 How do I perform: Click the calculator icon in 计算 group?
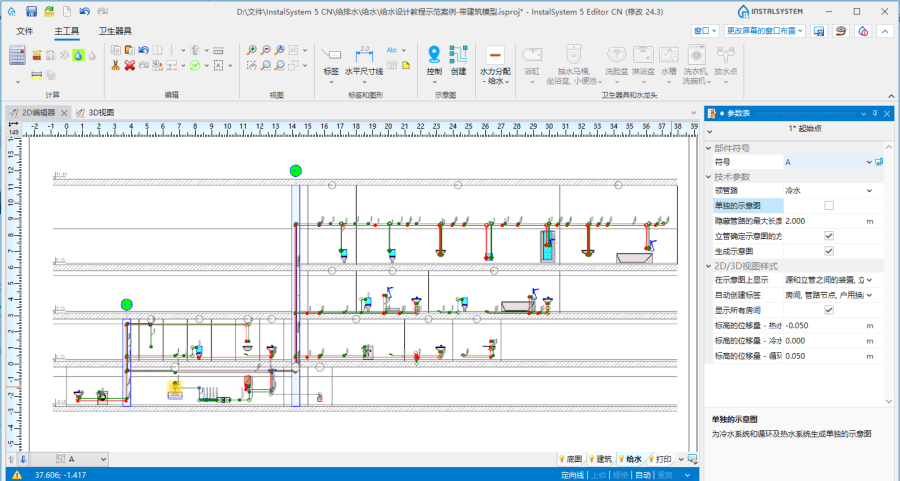(x=17, y=55)
